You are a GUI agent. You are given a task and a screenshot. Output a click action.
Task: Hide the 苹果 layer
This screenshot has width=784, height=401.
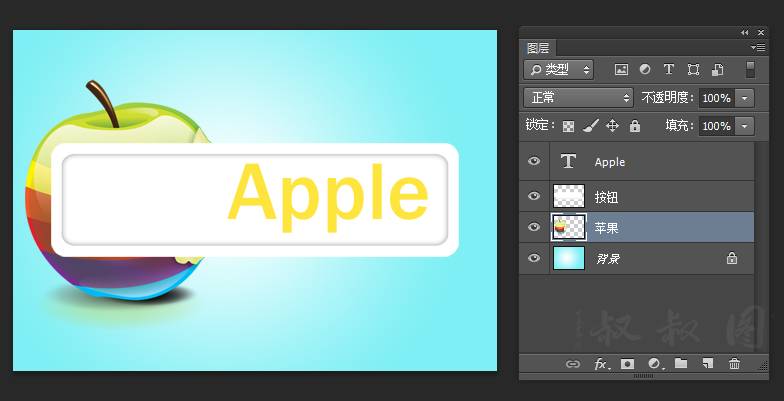(534, 227)
